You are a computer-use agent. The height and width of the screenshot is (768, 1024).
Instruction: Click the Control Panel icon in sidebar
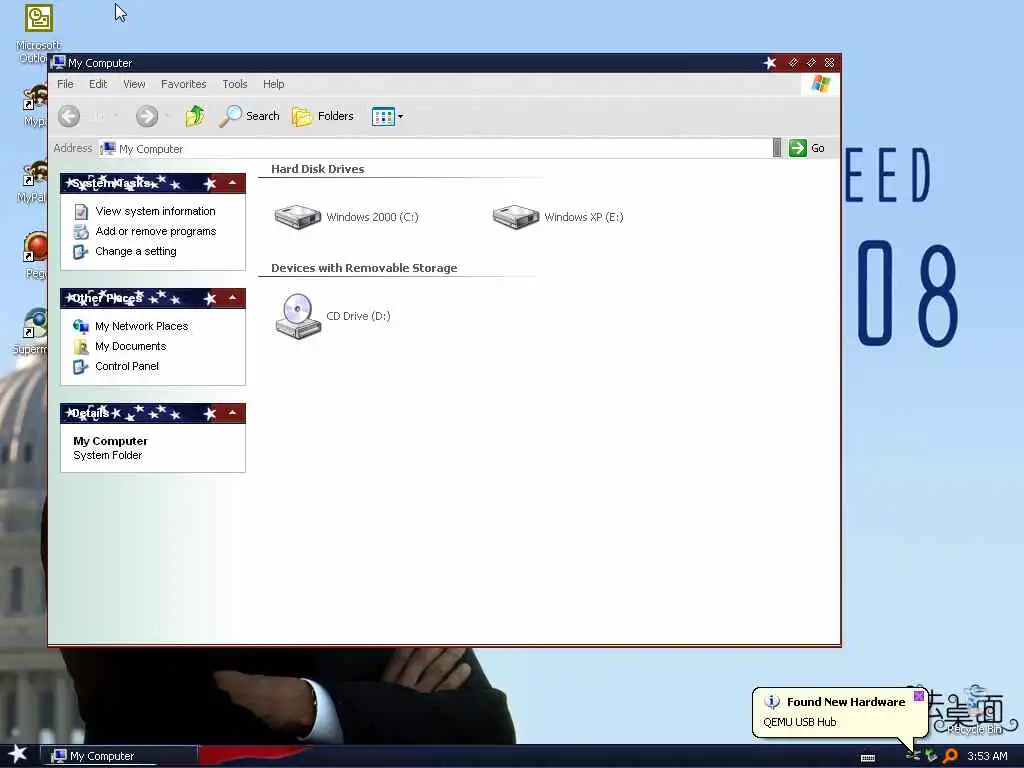click(x=81, y=367)
